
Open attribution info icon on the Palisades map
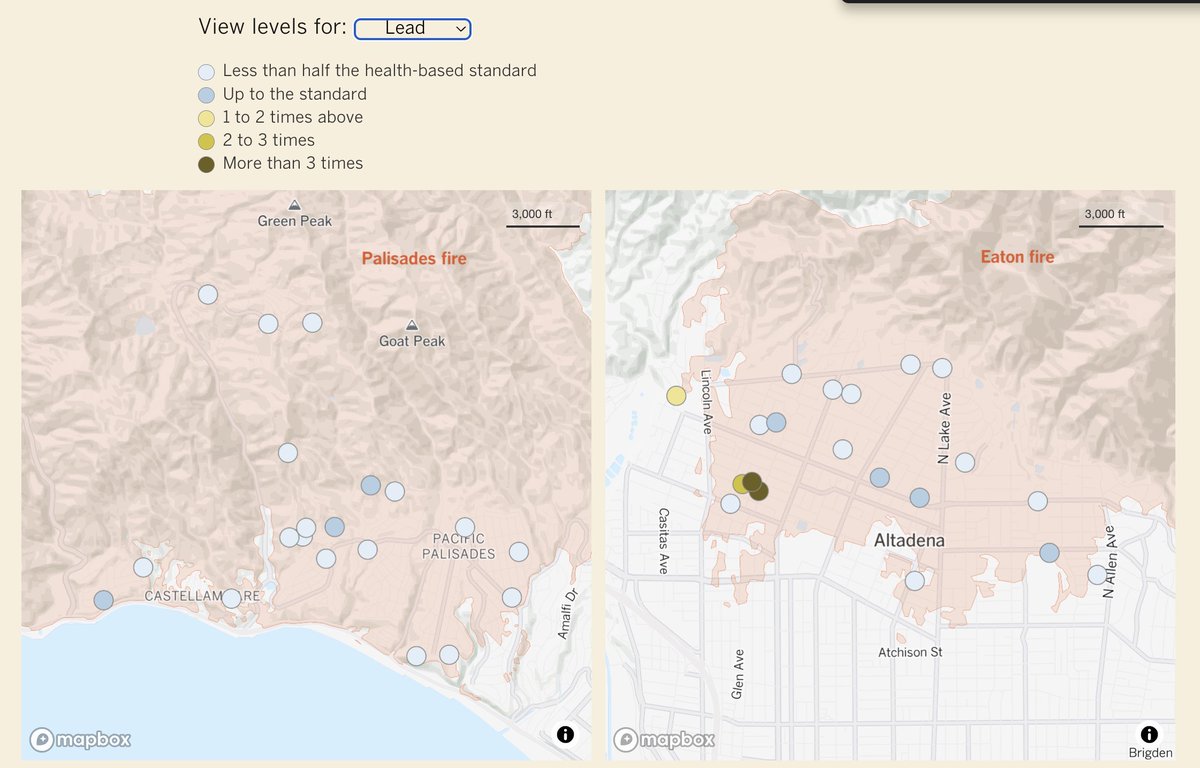(x=566, y=734)
